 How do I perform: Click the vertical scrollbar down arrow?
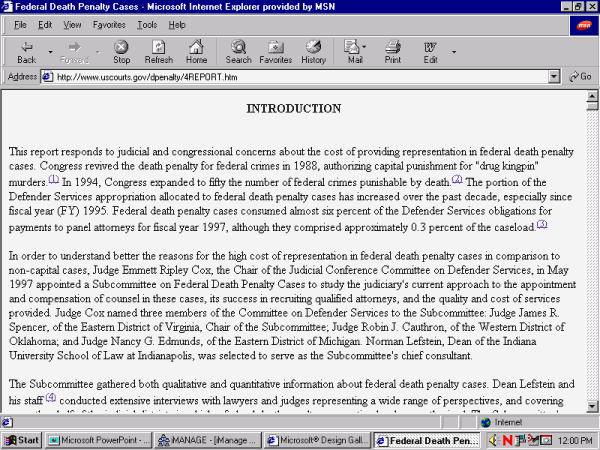[593, 408]
